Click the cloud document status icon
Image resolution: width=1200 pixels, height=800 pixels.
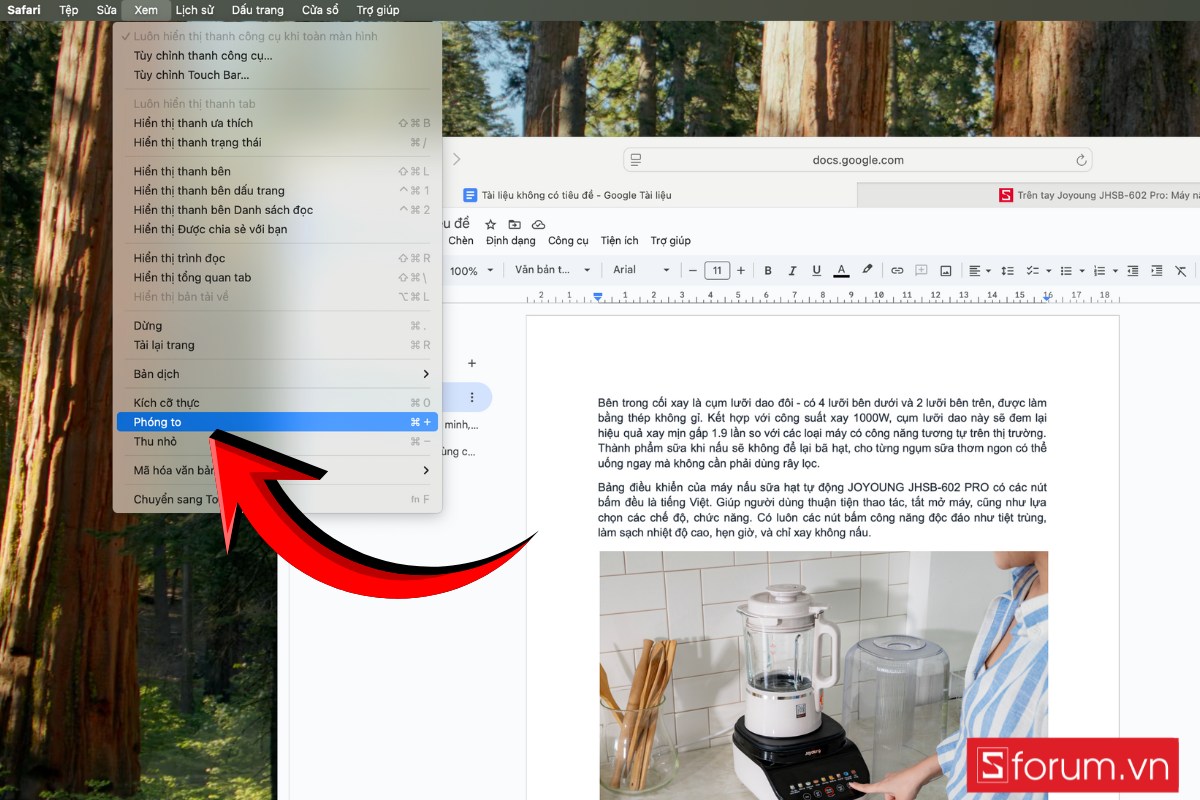538,224
